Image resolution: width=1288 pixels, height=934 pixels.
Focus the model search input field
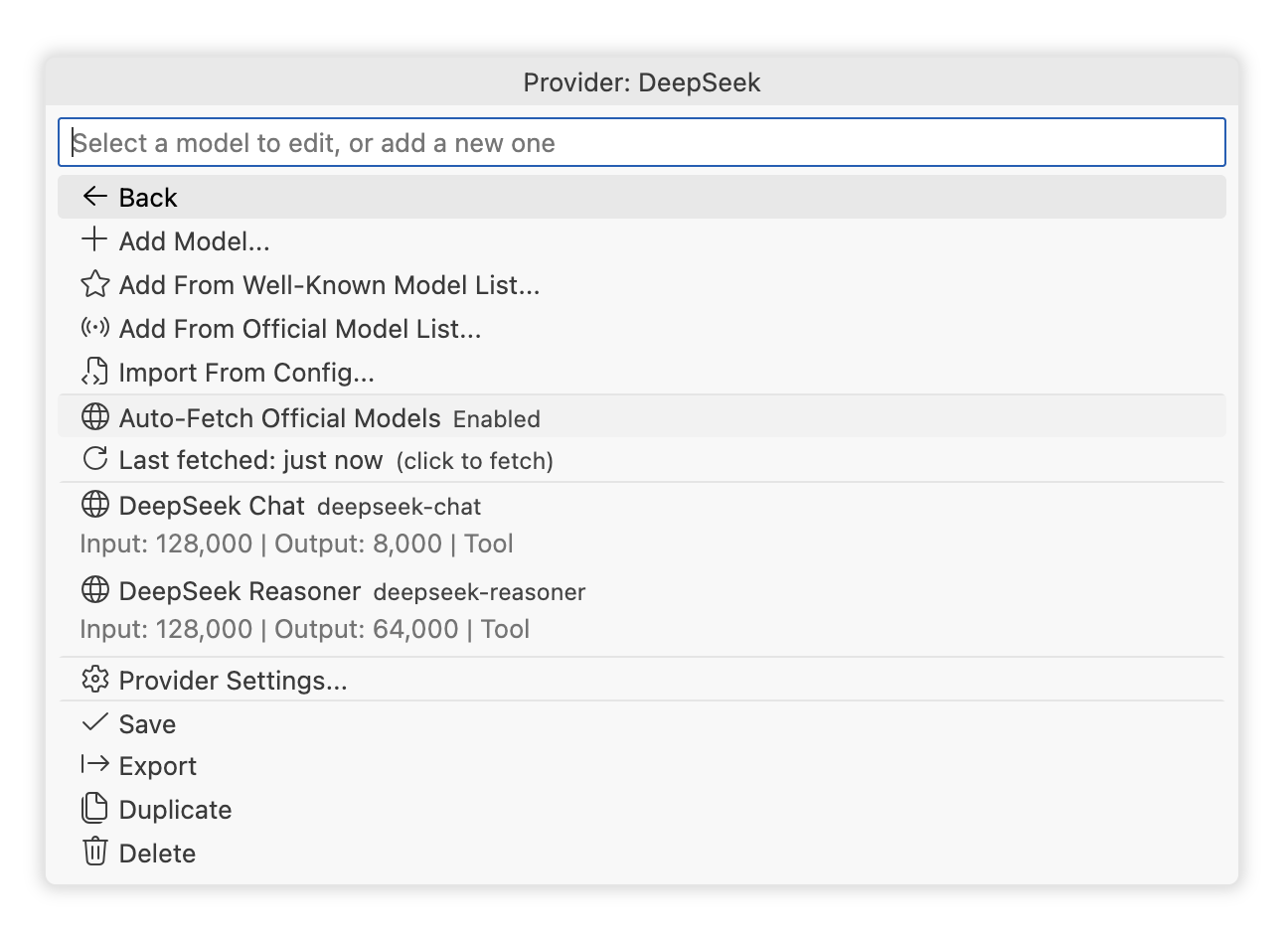642,143
